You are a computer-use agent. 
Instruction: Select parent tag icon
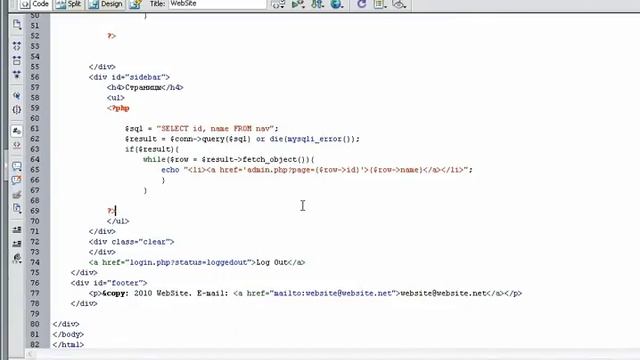click(17, 96)
